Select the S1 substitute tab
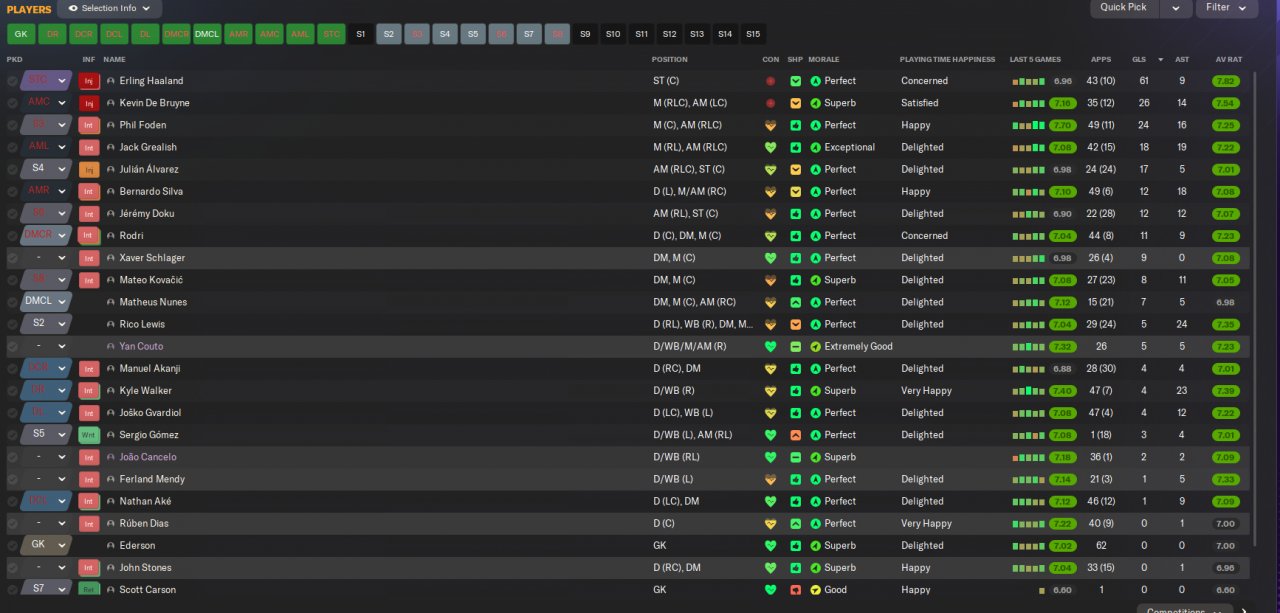This screenshot has height=613, width=1280. coord(361,34)
